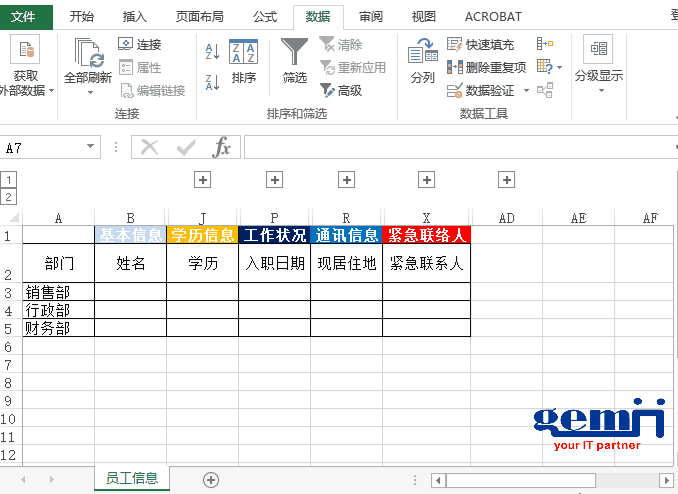Select the 学历信息 header cell
This screenshot has height=494, width=678.
202,235
